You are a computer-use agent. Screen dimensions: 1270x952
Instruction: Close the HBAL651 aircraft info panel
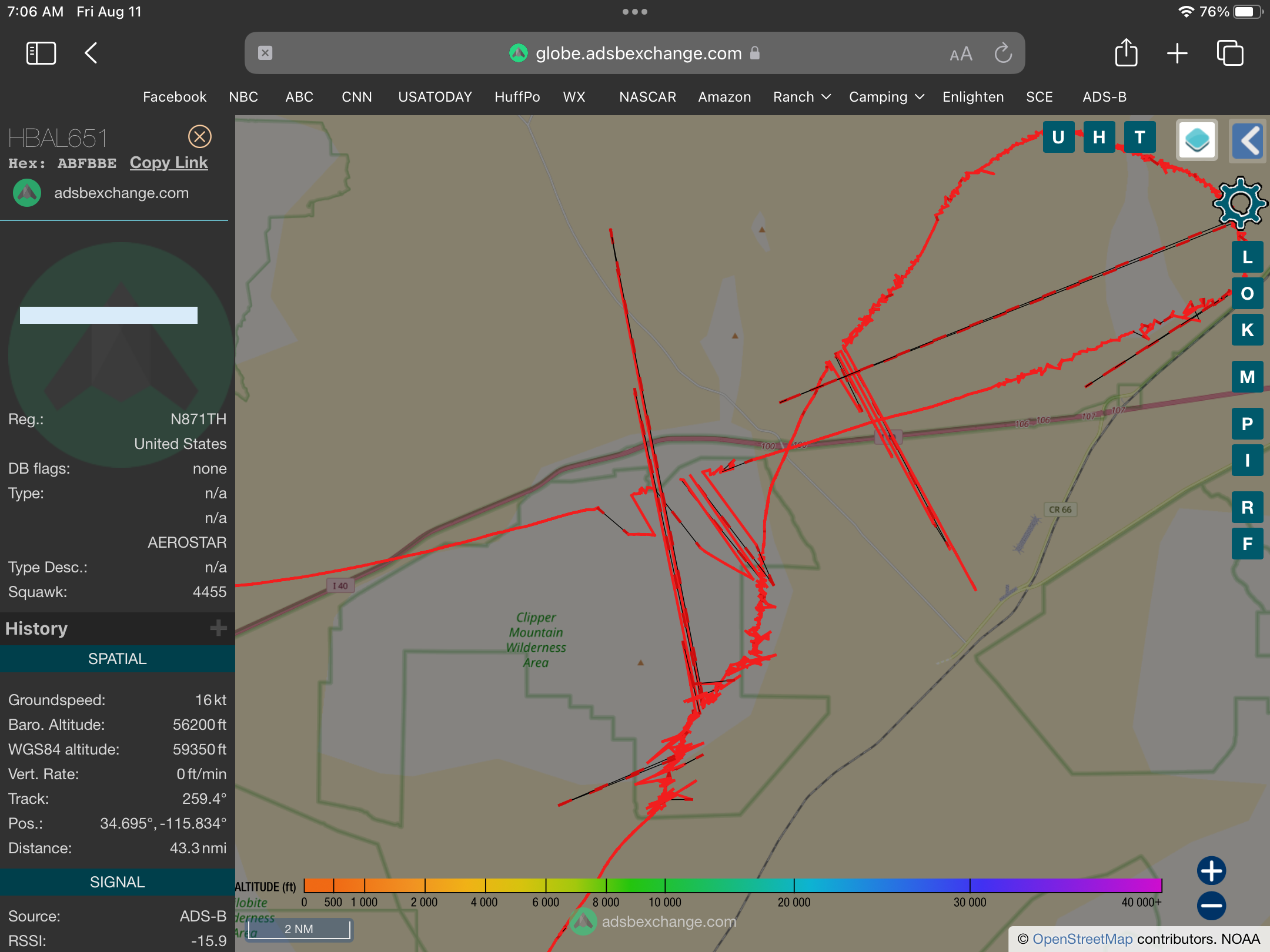pyautogui.click(x=200, y=137)
